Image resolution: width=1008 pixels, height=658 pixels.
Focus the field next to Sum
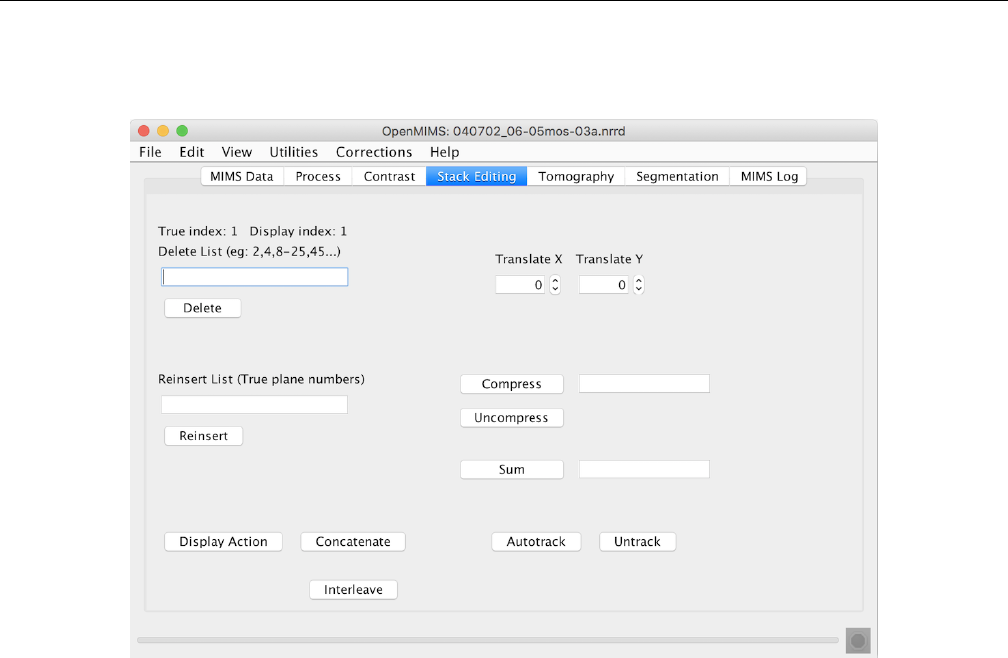644,469
